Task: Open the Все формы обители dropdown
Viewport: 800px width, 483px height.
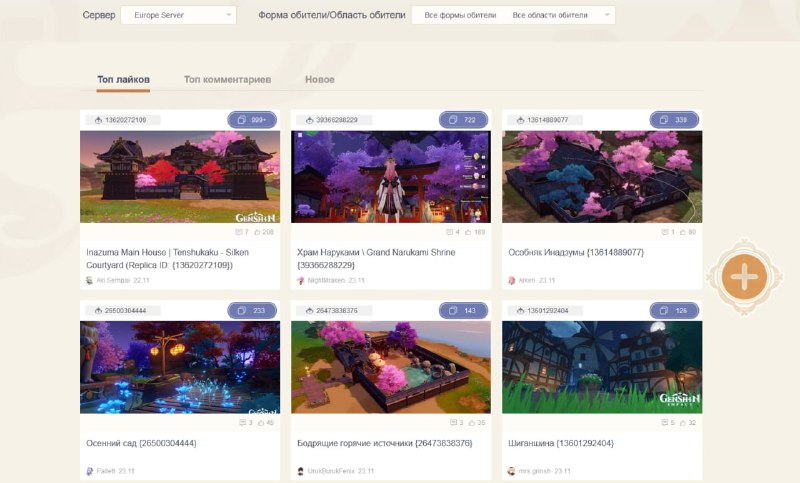Action: (x=460, y=15)
